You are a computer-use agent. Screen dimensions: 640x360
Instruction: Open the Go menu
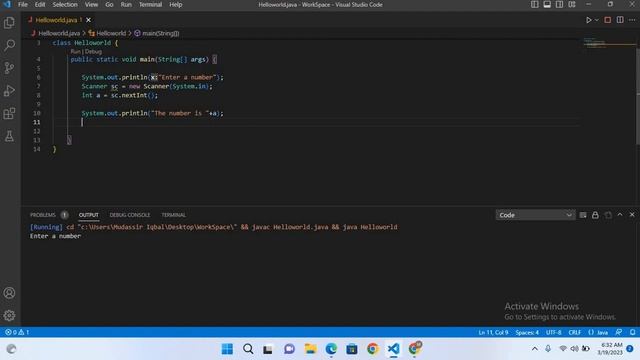[109, 4]
